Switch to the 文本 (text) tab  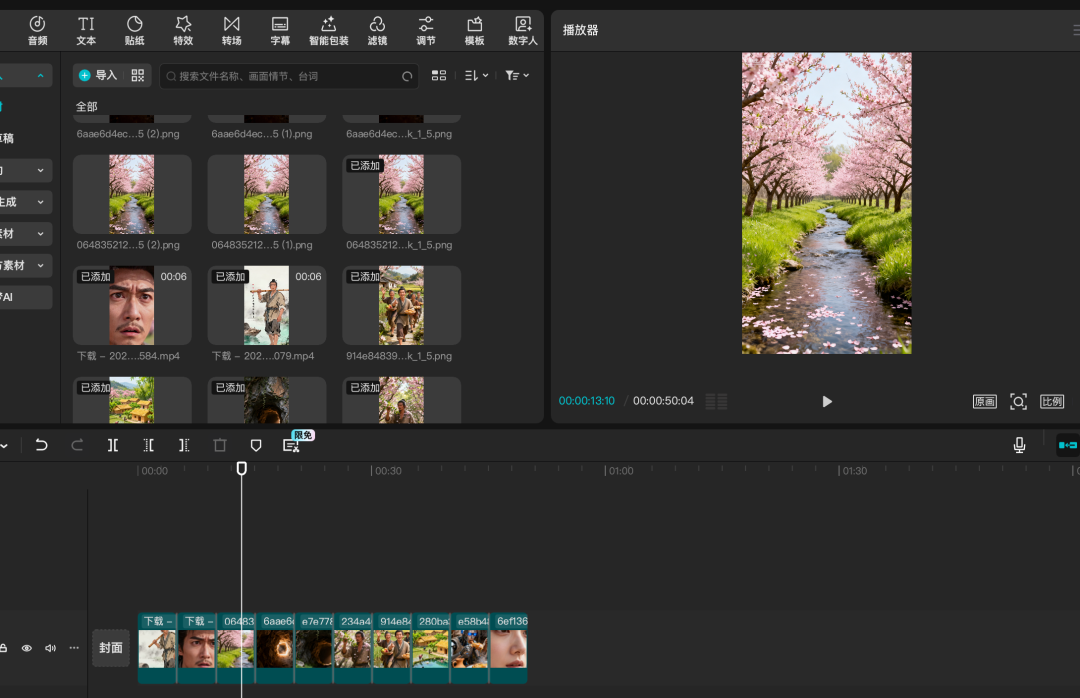click(x=86, y=30)
